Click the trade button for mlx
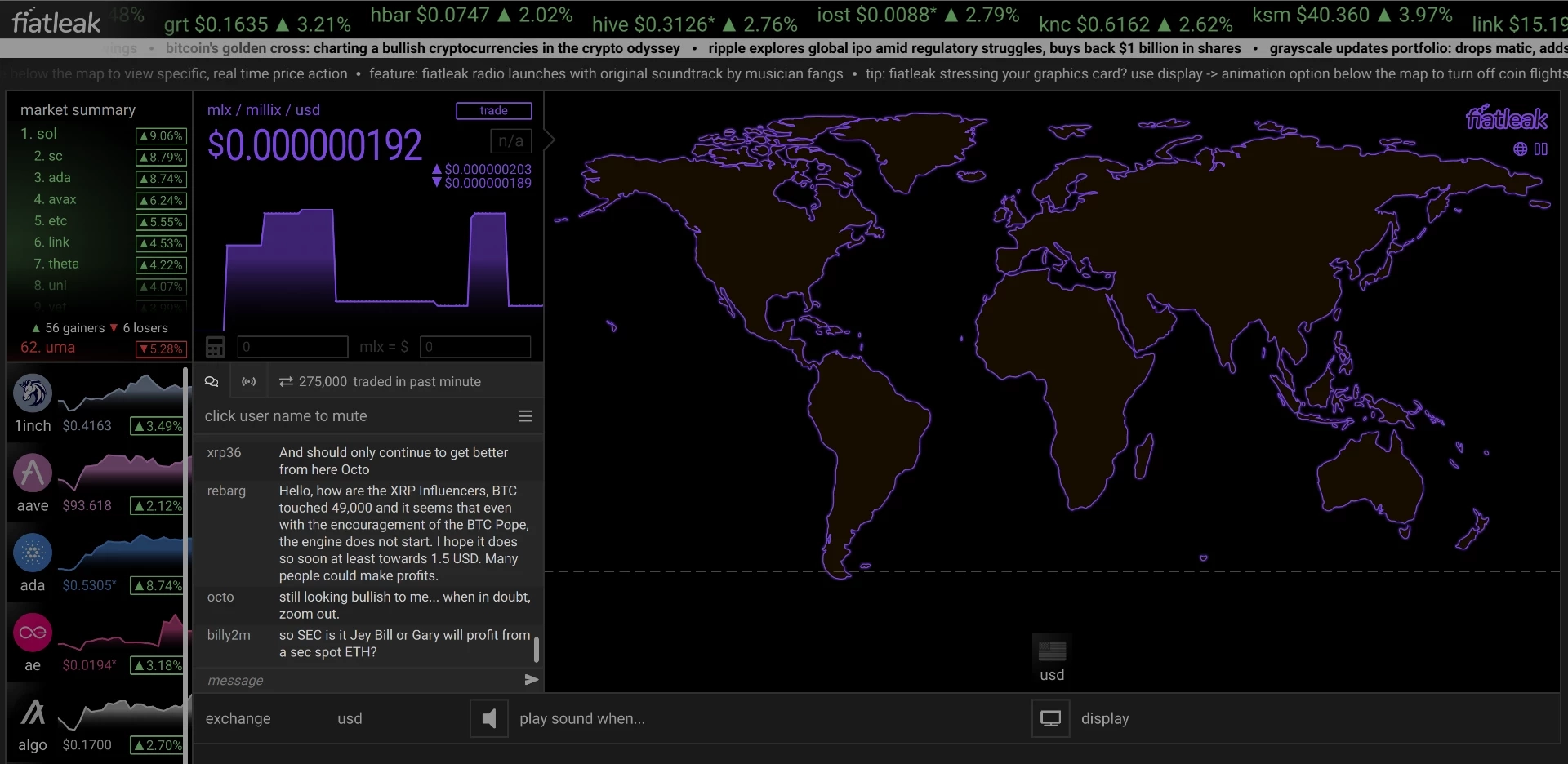 494,110
